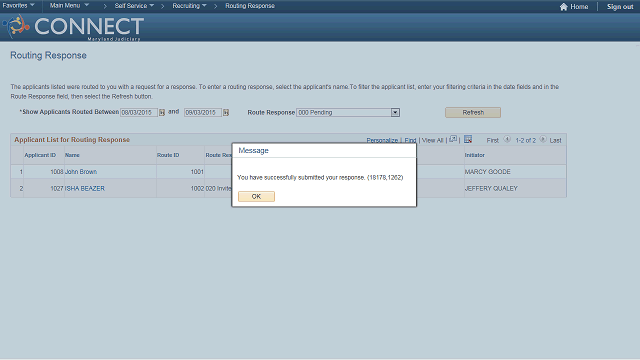Click the '1-2 of 2' row counter

click(525, 140)
